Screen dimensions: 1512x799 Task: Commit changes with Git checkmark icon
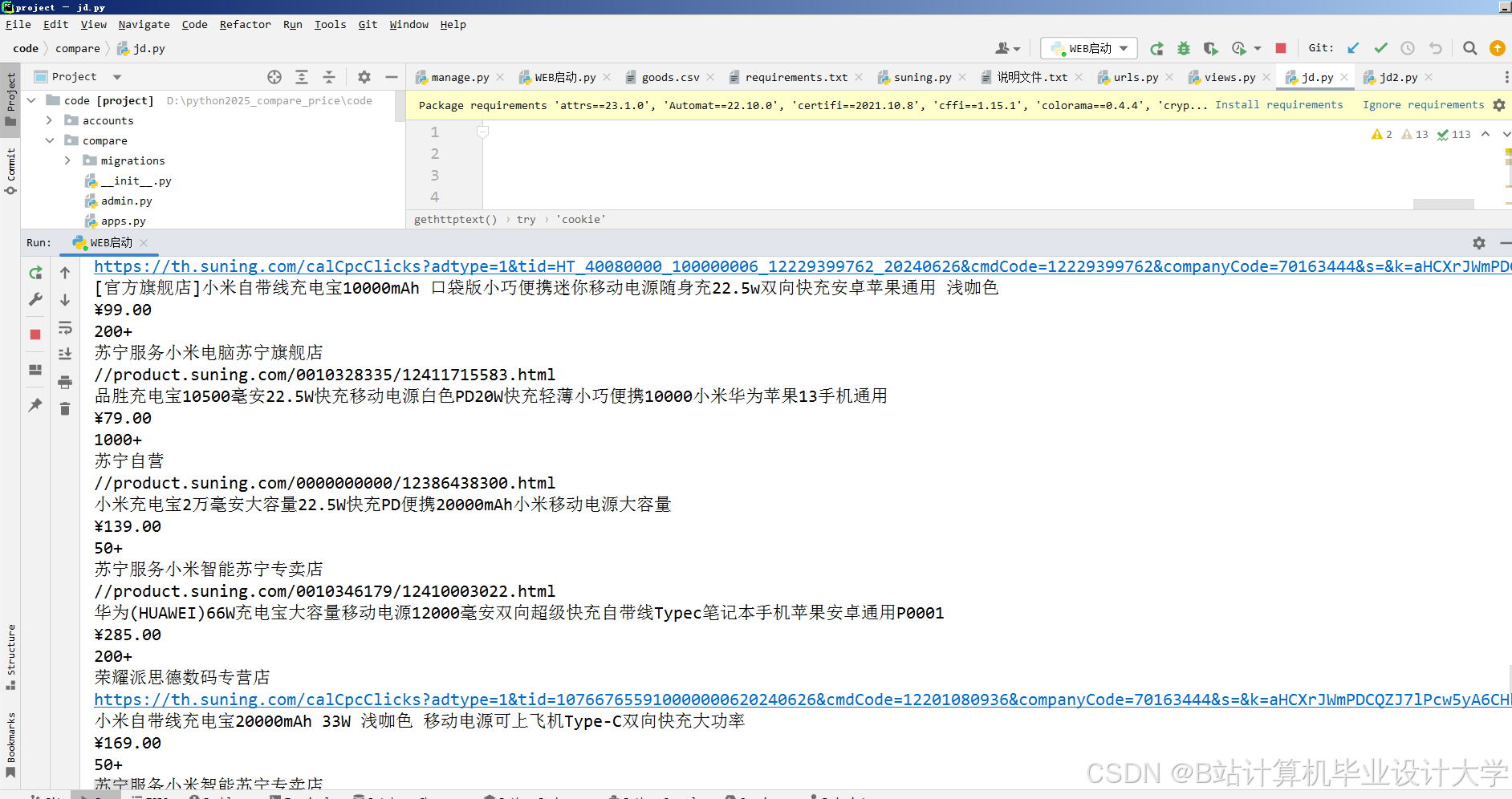coord(1380,48)
